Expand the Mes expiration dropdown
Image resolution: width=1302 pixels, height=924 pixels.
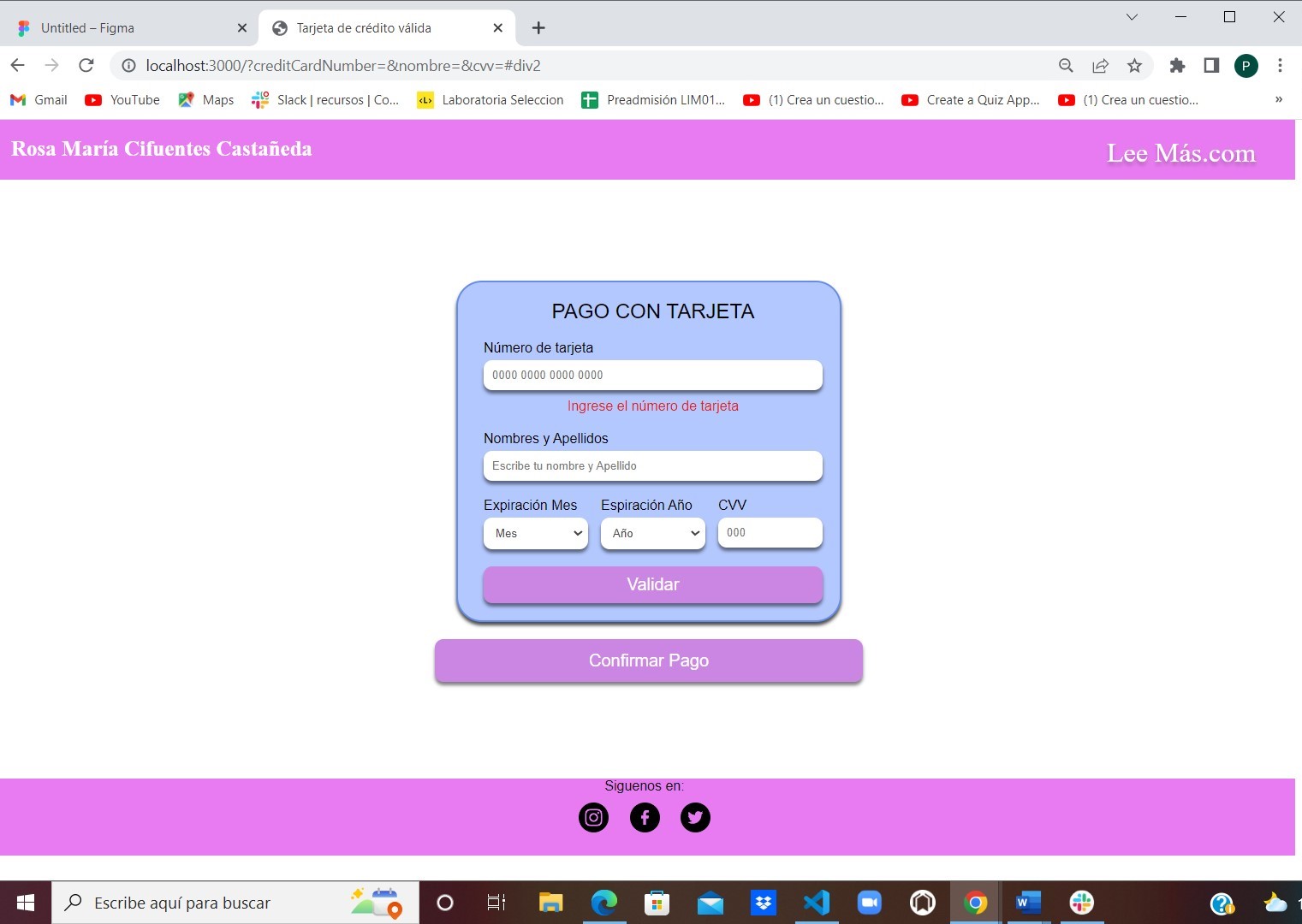click(x=536, y=533)
